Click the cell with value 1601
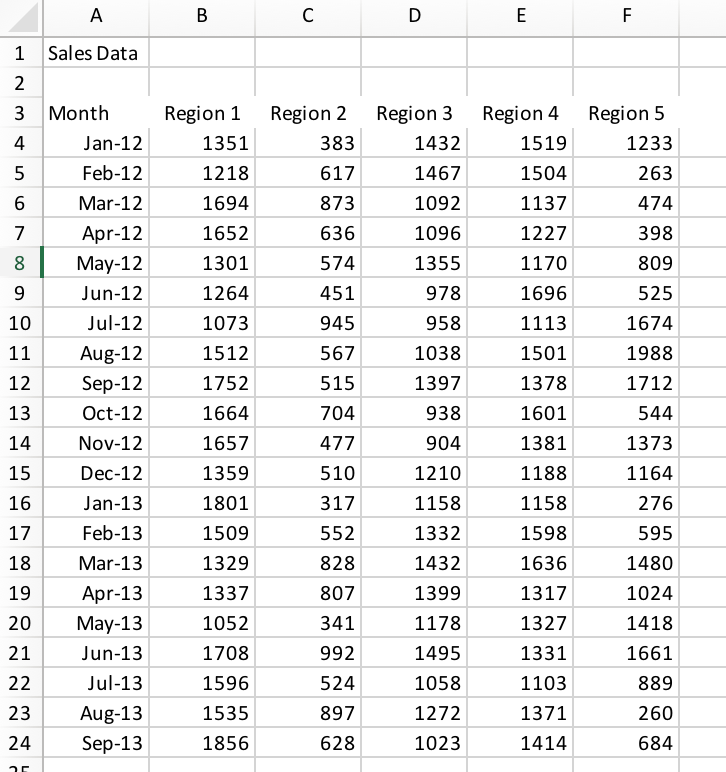This screenshot has width=726, height=772. click(x=520, y=413)
